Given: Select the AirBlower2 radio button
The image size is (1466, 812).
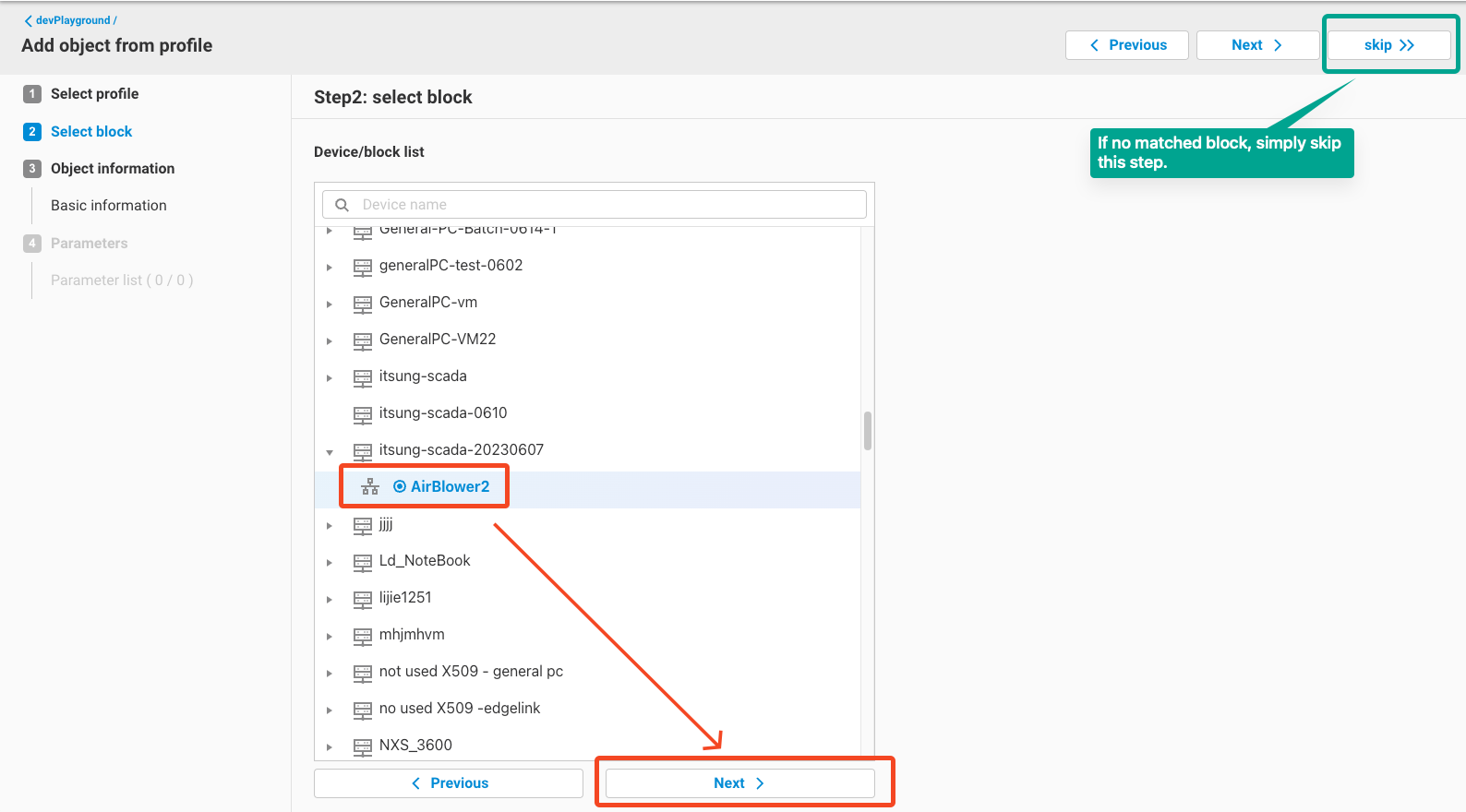Looking at the screenshot, I should tap(400, 487).
